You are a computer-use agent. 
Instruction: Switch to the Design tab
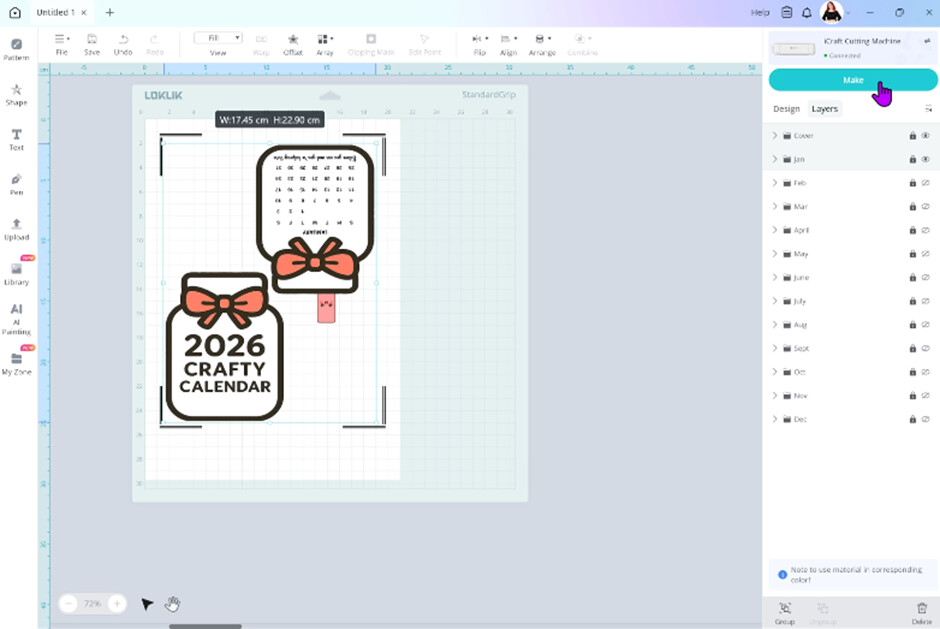point(786,109)
